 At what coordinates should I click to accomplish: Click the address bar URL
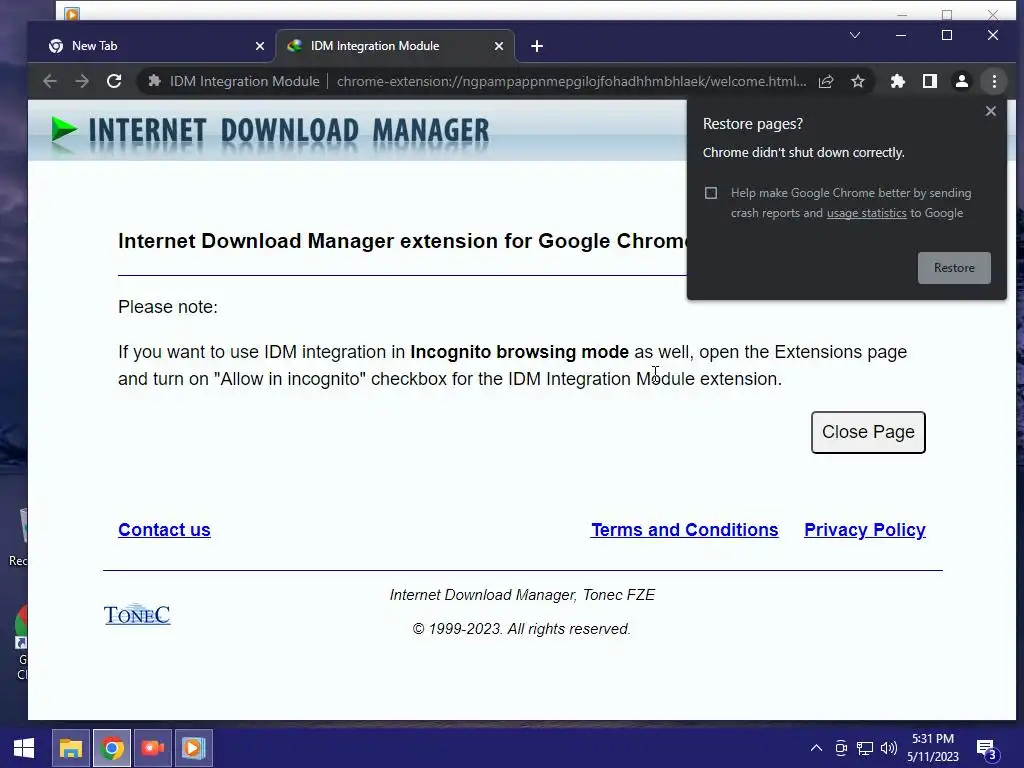click(571, 81)
